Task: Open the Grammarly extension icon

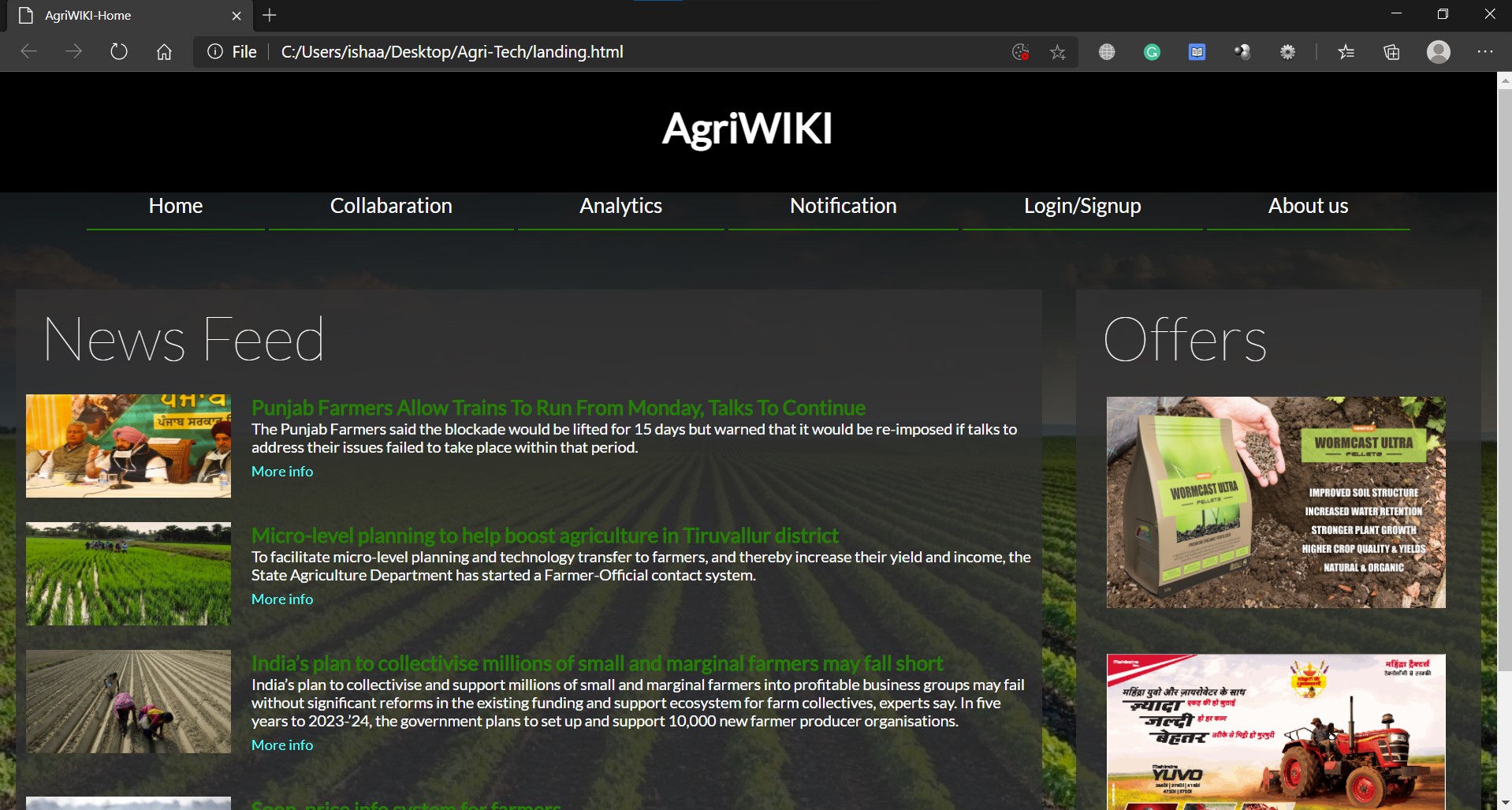Action: point(1152,52)
